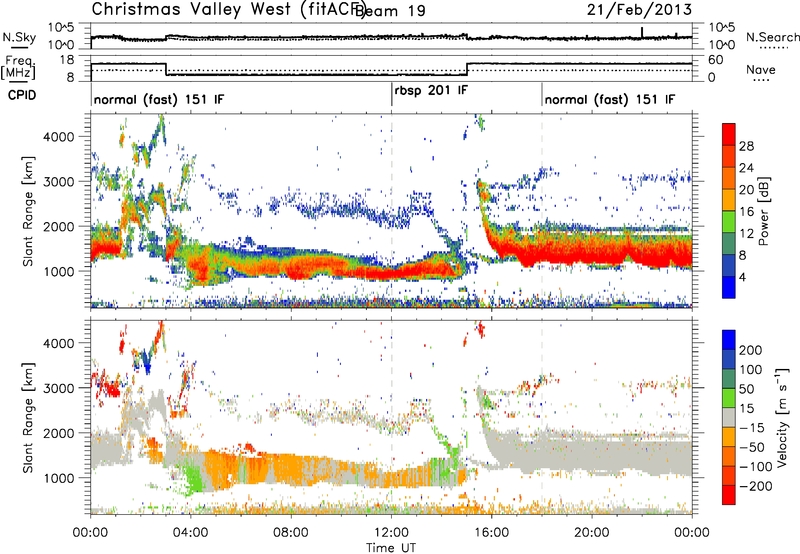Click the "Velocity [m s-1]" colorbar title
800x554 pixels.
pyautogui.click(x=781, y=417)
